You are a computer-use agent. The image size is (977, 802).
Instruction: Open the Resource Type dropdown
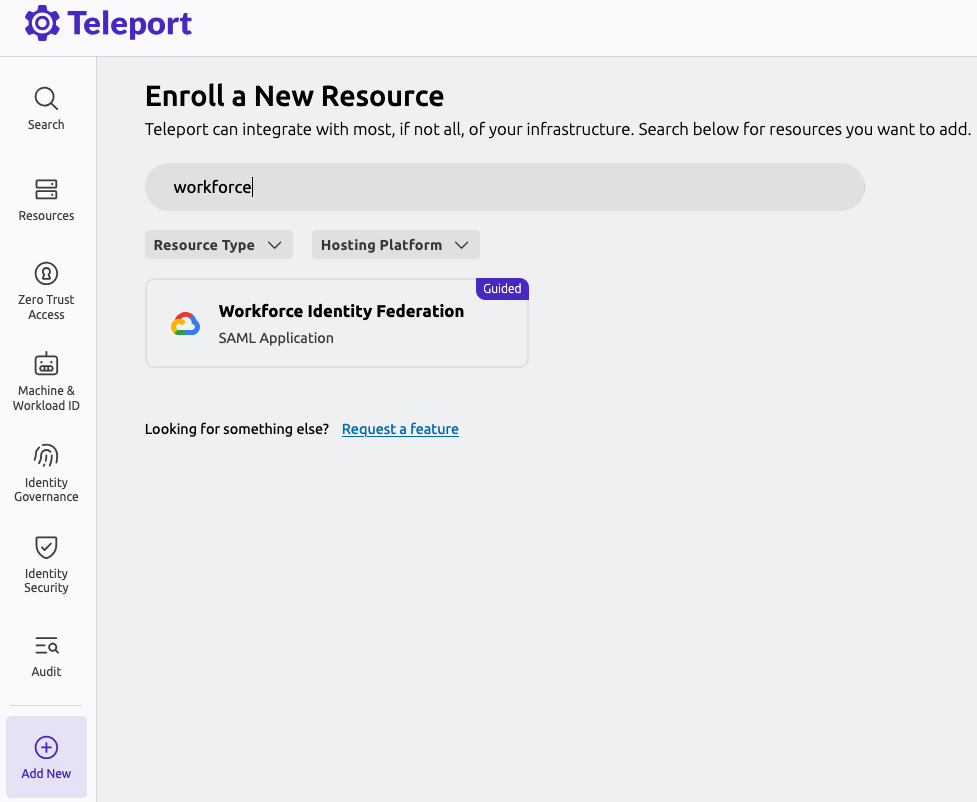[218, 244]
